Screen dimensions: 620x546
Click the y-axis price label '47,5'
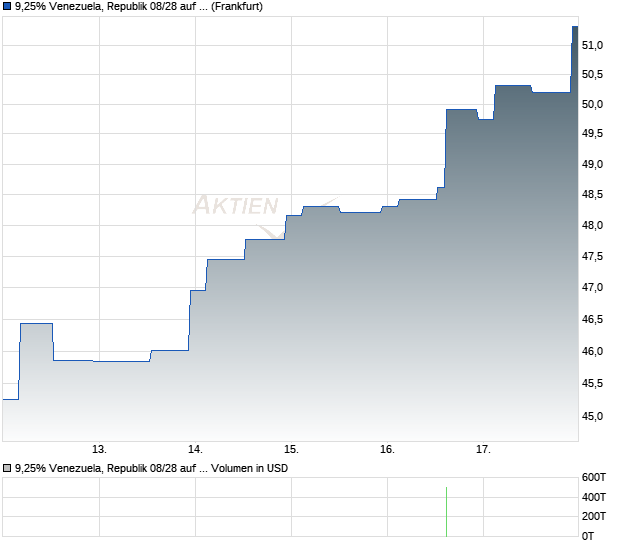coord(592,257)
